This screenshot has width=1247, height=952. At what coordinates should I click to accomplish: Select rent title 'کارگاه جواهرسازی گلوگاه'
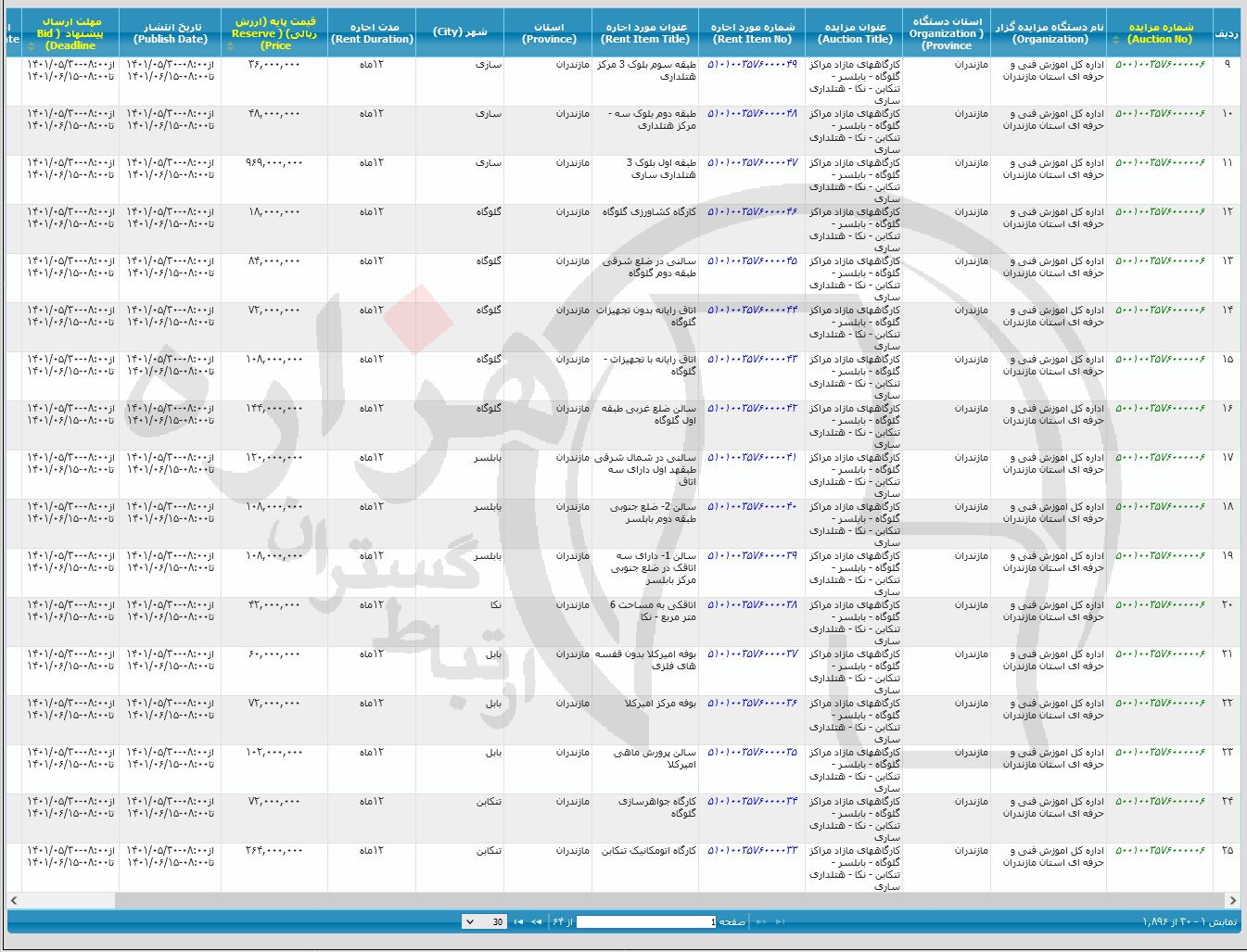(x=657, y=807)
